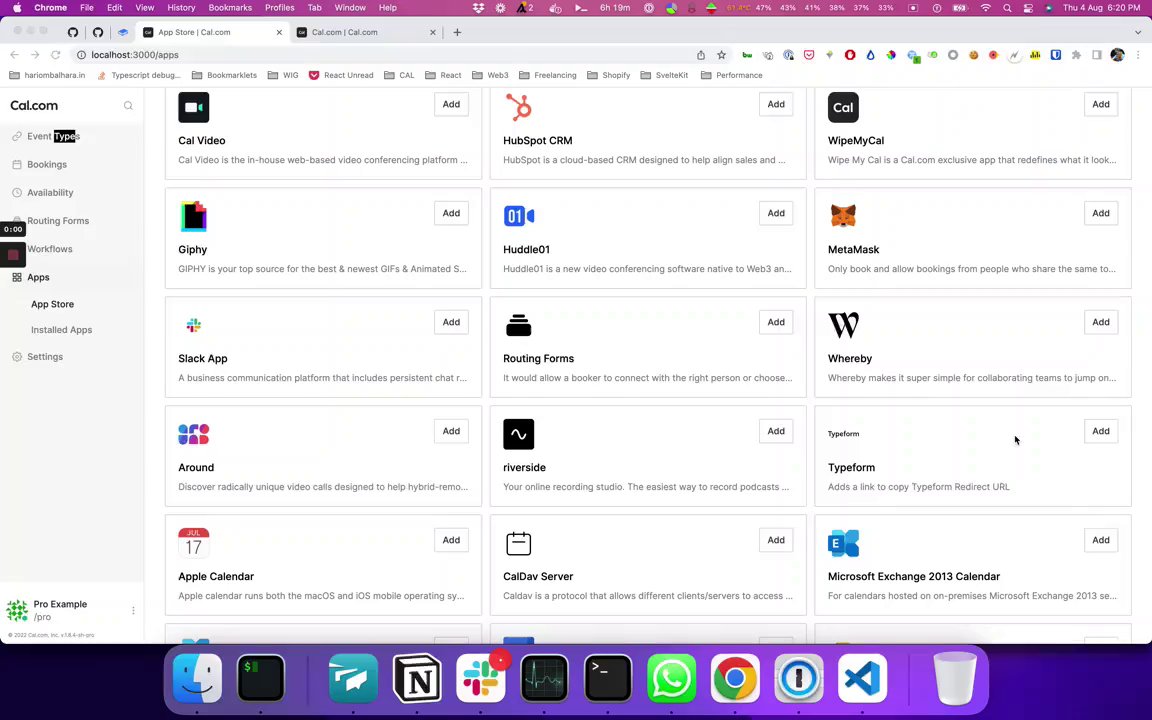Click the Typeform logo icon
The width and height of the screenshot is (1152, 720).
coord(843,433)
